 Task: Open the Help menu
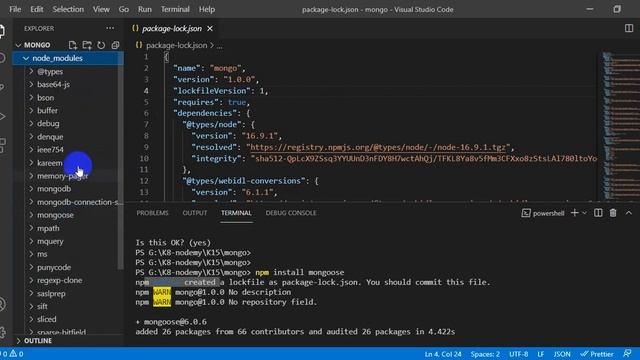(207, 9)
